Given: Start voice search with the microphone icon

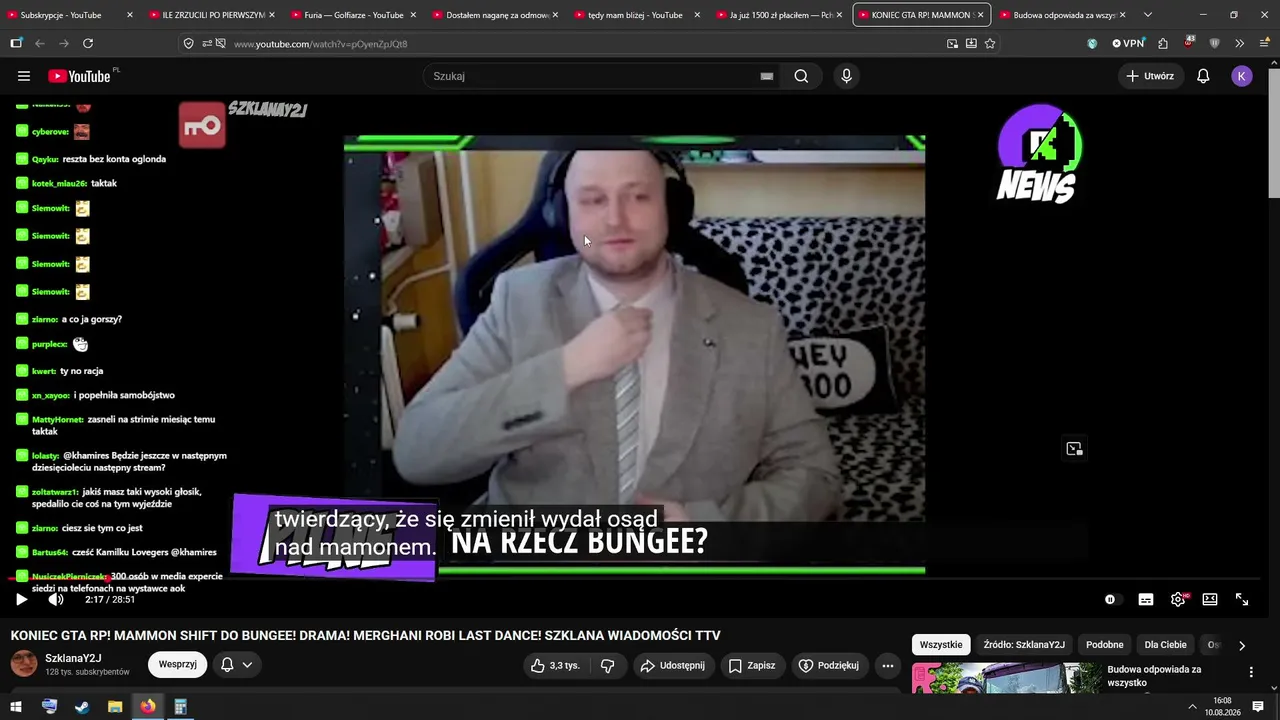Looking at the screenshot, I should click(846, 76).
